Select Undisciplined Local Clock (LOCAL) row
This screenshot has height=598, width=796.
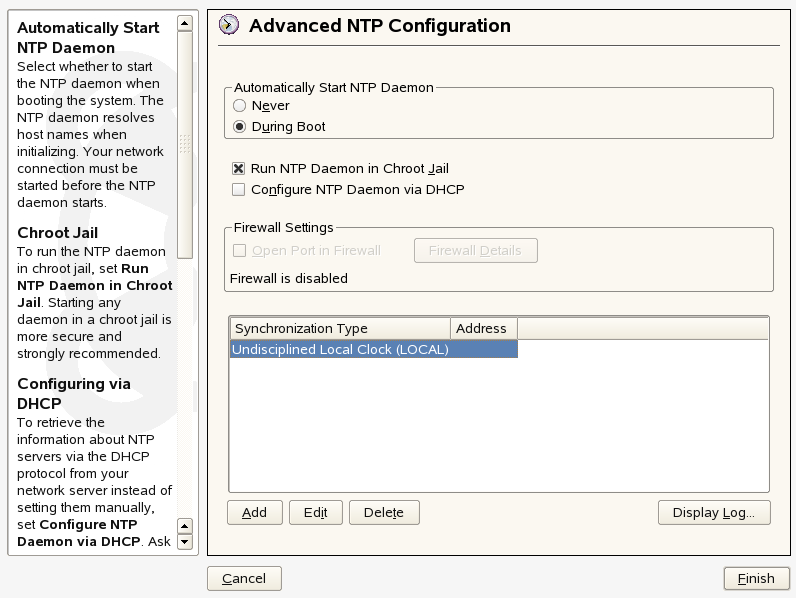pyautogui.click(x=373, y=350)
